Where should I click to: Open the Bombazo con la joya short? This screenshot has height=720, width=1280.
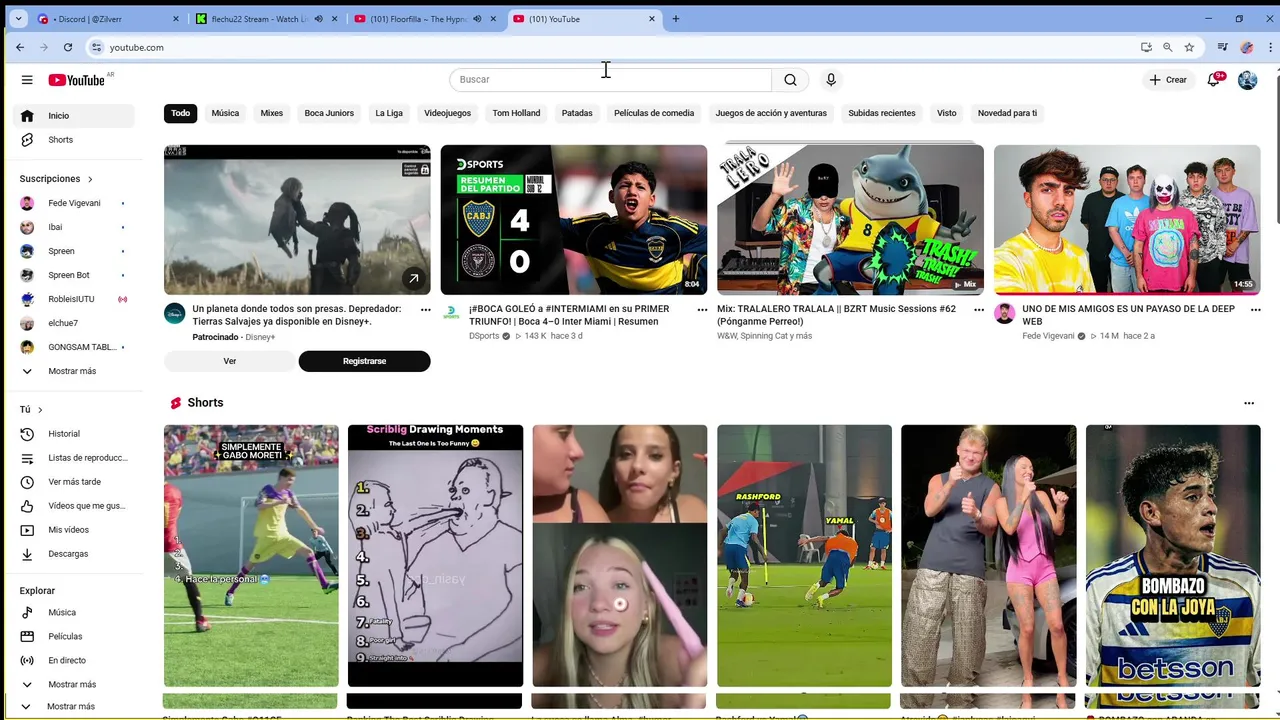(x=1173, y=556)
